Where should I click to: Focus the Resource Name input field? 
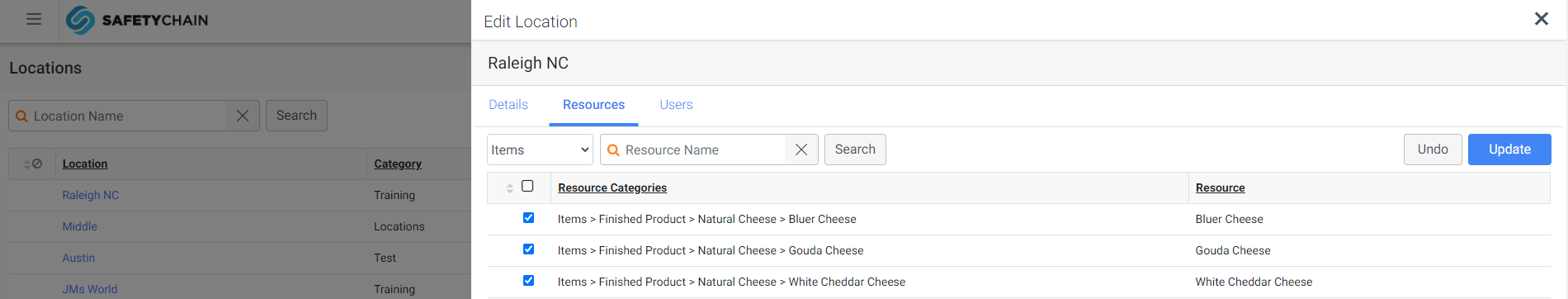[703, 150]
